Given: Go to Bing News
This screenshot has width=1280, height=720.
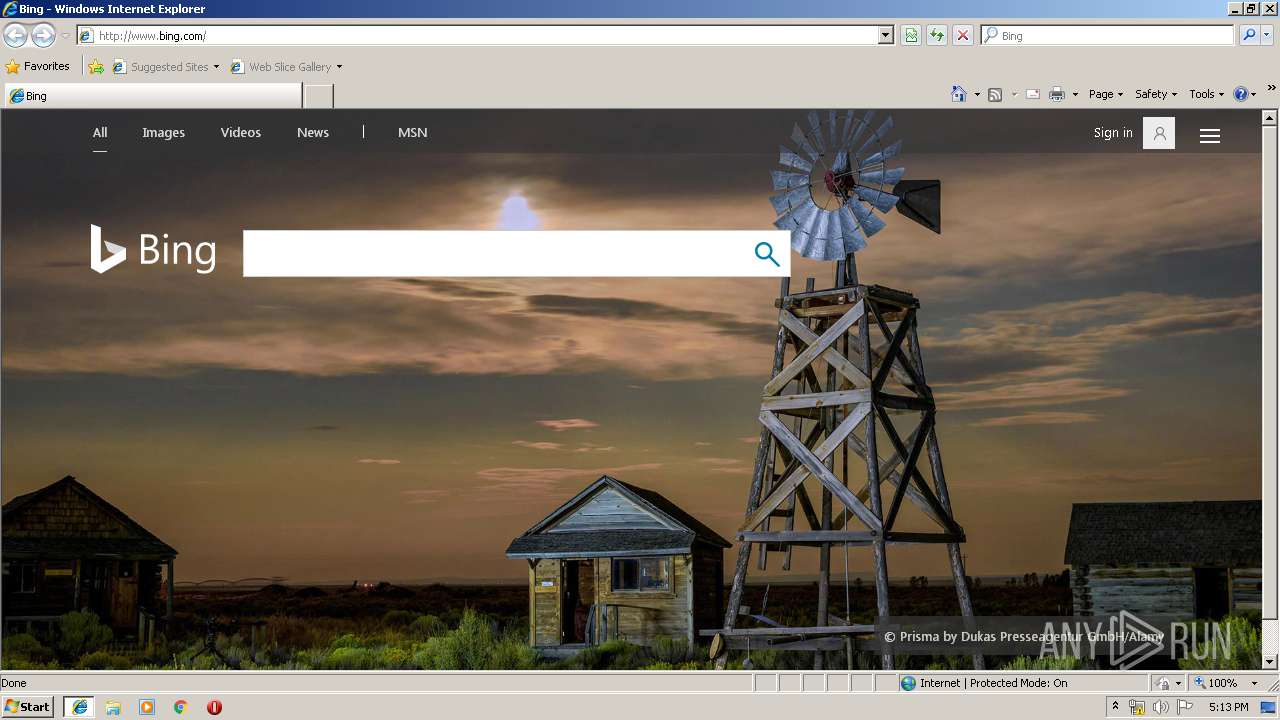Looking at the screenshot, I should (x=313, y=132).
